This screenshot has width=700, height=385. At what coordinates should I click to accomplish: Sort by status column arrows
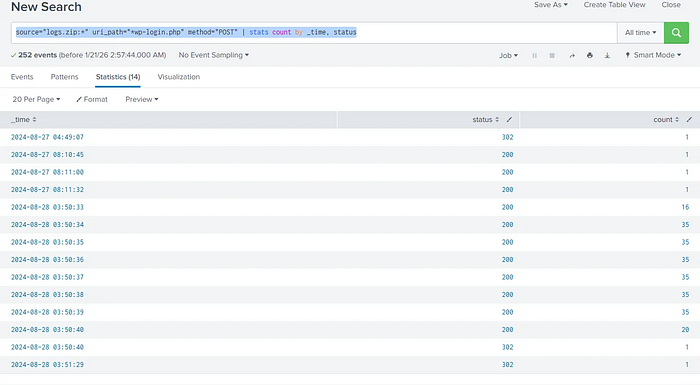click(x=497, y=120)
